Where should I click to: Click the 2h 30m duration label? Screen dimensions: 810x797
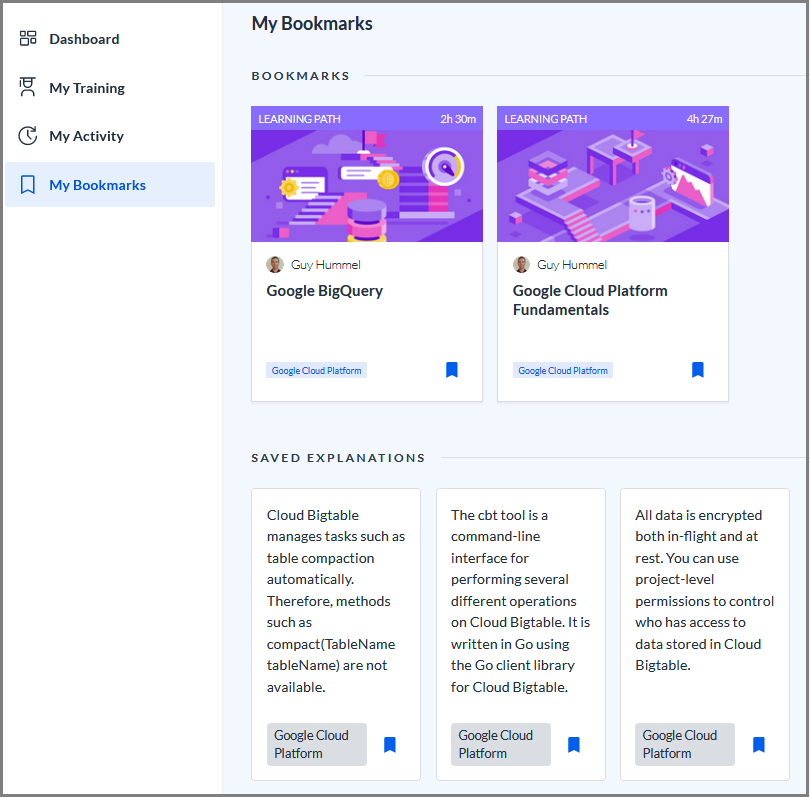coord(458,119)
